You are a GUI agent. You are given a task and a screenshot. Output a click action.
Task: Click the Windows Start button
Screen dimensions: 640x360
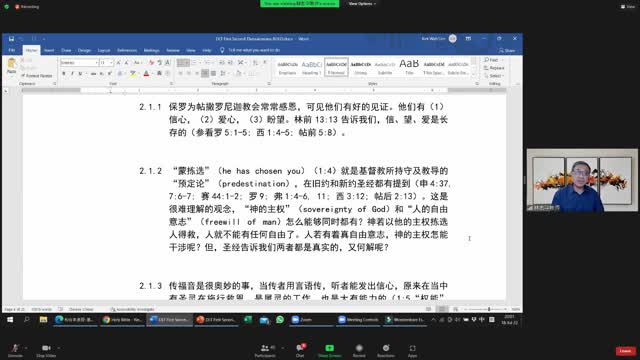[10, 320]
